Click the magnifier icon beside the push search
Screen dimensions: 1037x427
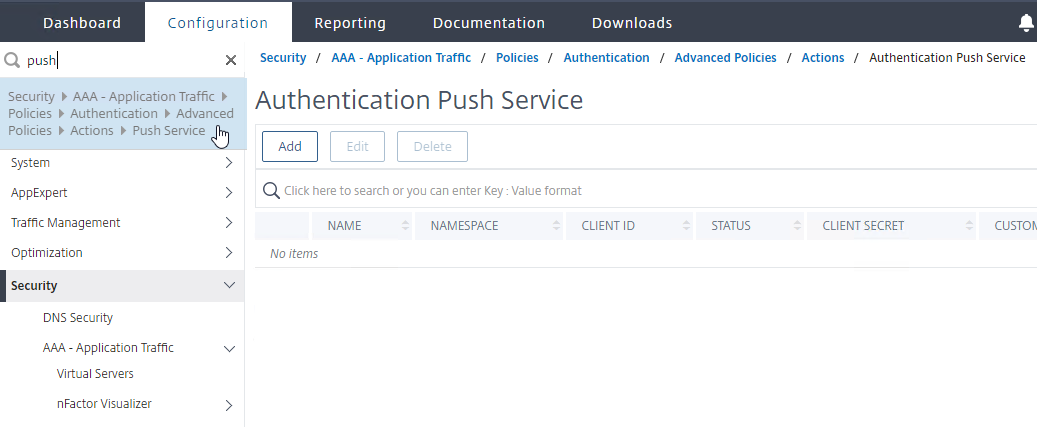[x=12, y=61]
